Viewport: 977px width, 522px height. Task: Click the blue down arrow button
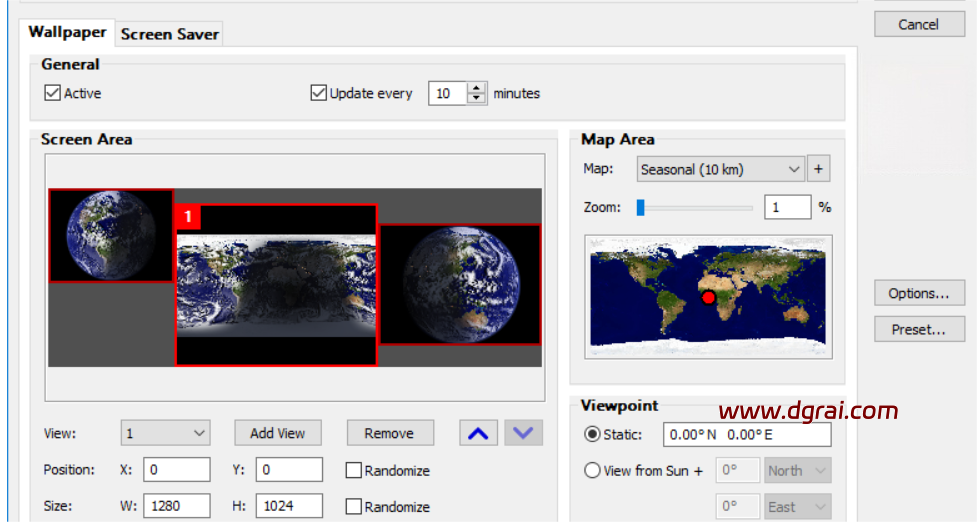[x=525, y=433]
